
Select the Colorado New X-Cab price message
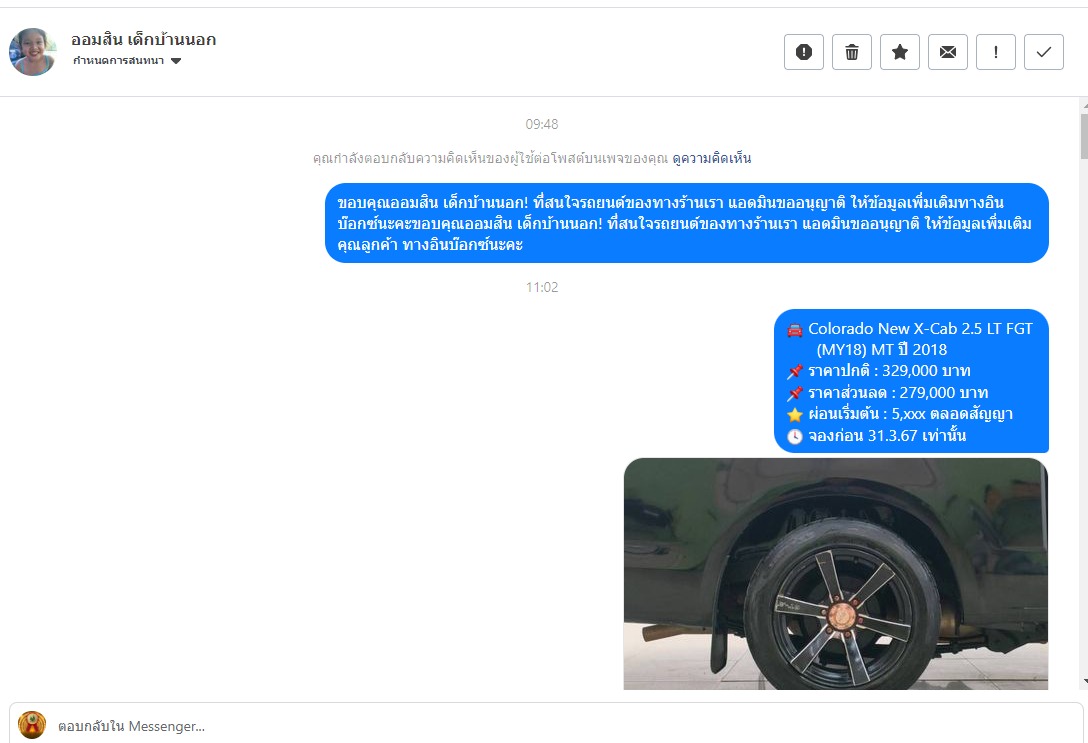point(911,381)
